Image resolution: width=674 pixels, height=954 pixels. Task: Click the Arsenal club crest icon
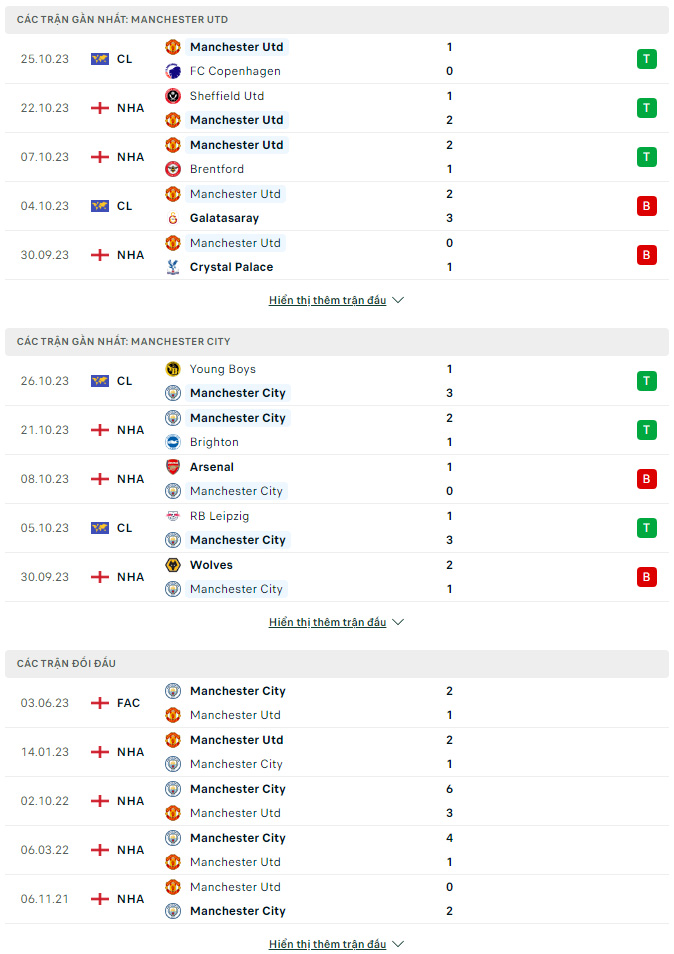tap(173, 467)
